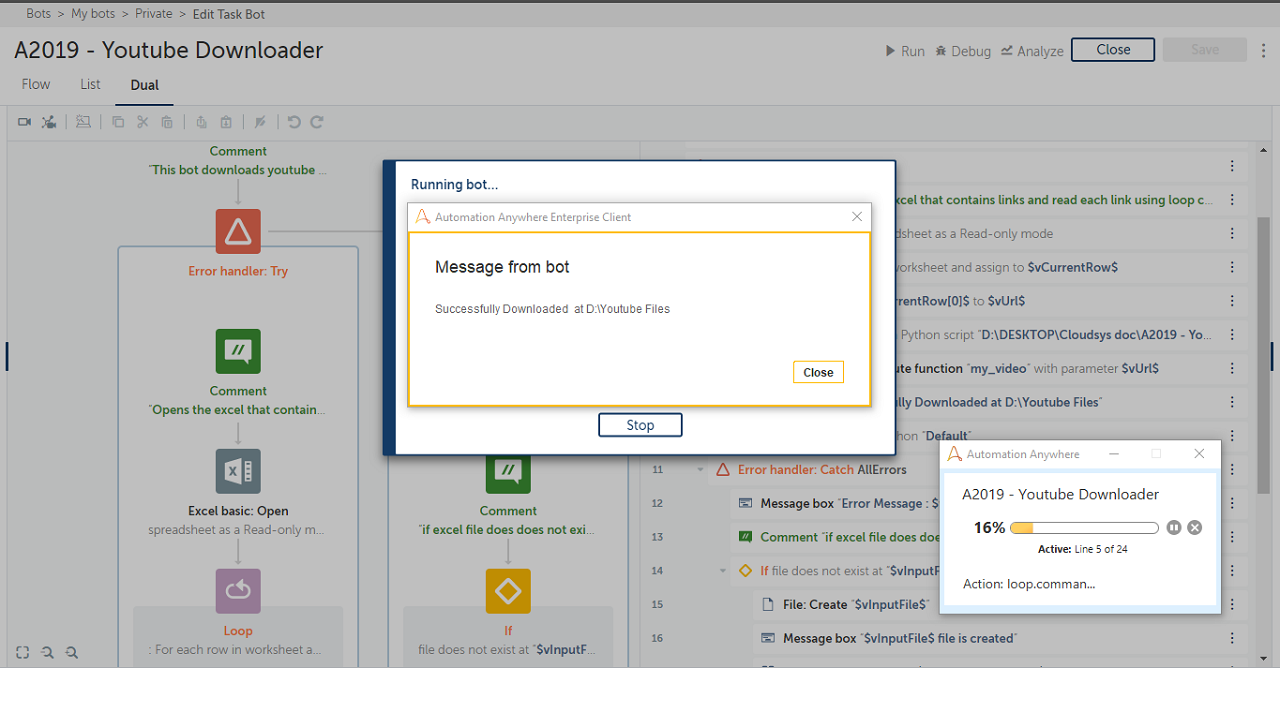Click the green Comment node above 'Opens the excel'
The width and height of the screenshot is (1280, 720).
(238, 351)
